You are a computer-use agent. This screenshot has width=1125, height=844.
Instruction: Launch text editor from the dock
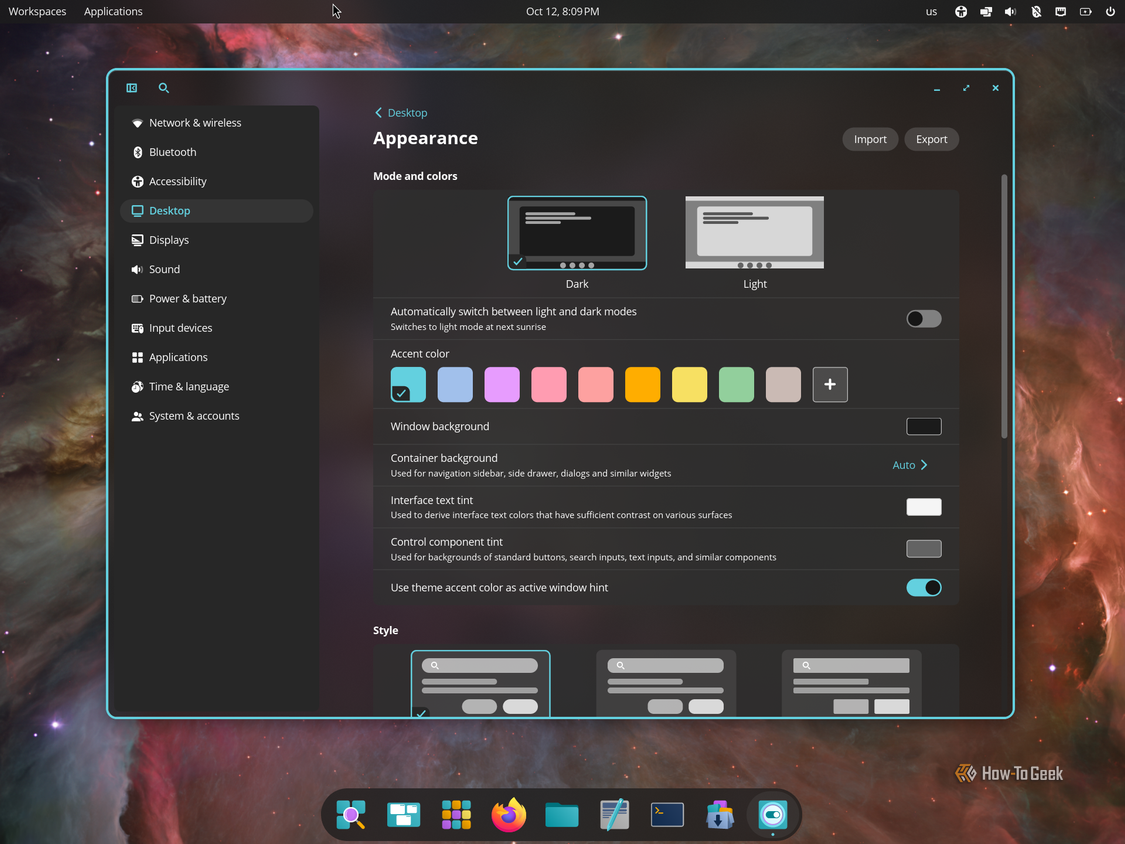pos(614,815)
